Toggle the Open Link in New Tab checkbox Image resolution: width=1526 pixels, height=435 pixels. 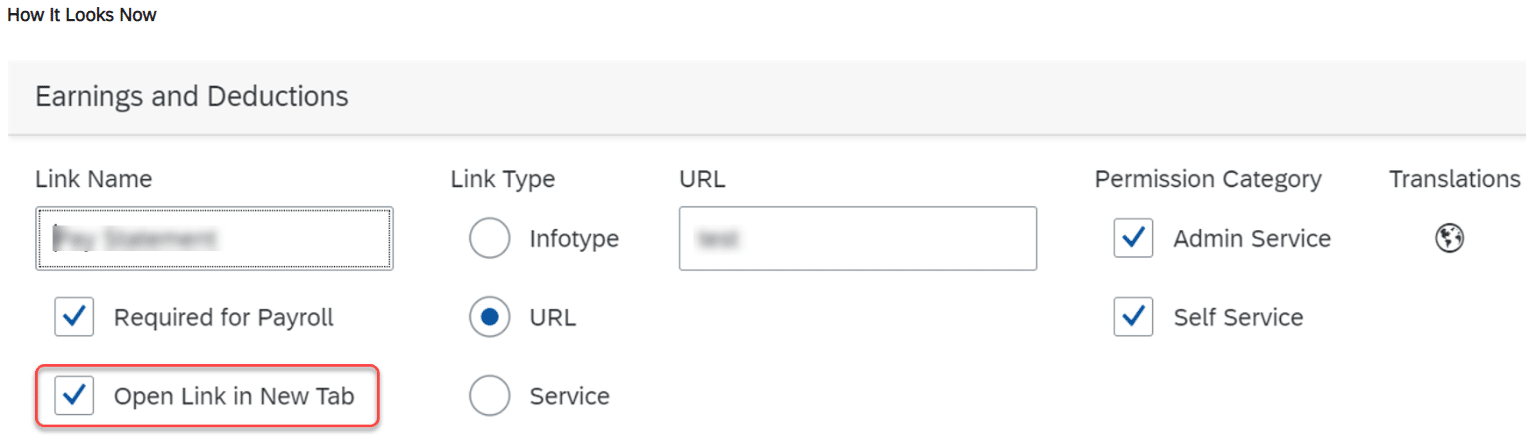coord(74,396)
